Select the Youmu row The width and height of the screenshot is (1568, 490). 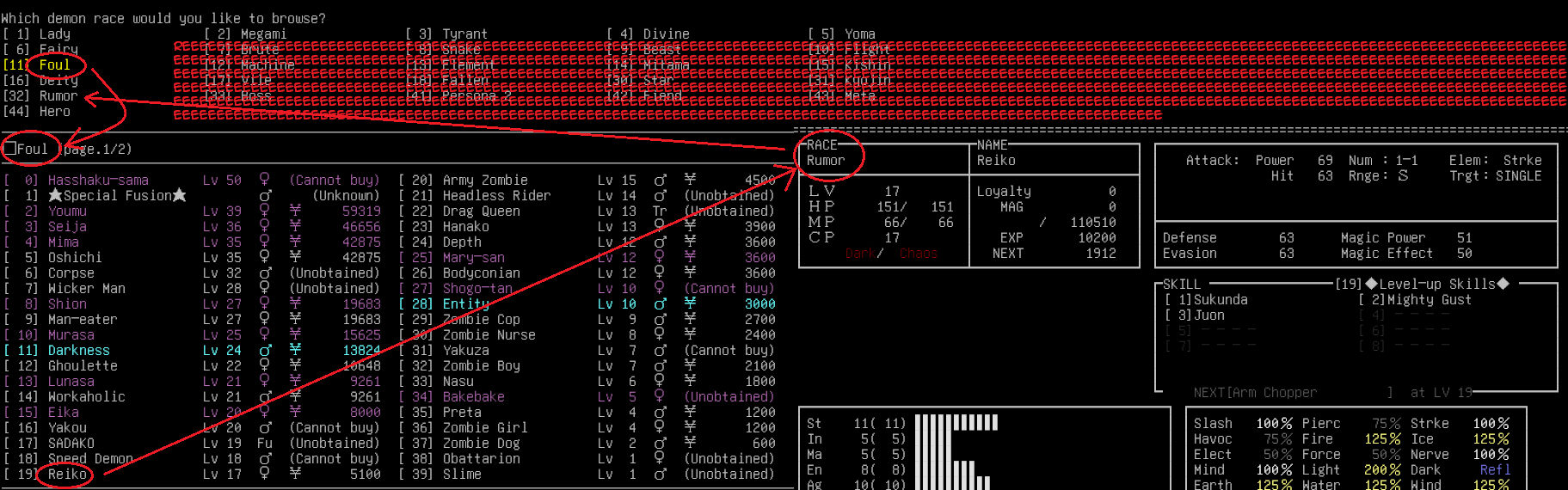(191, 211)
